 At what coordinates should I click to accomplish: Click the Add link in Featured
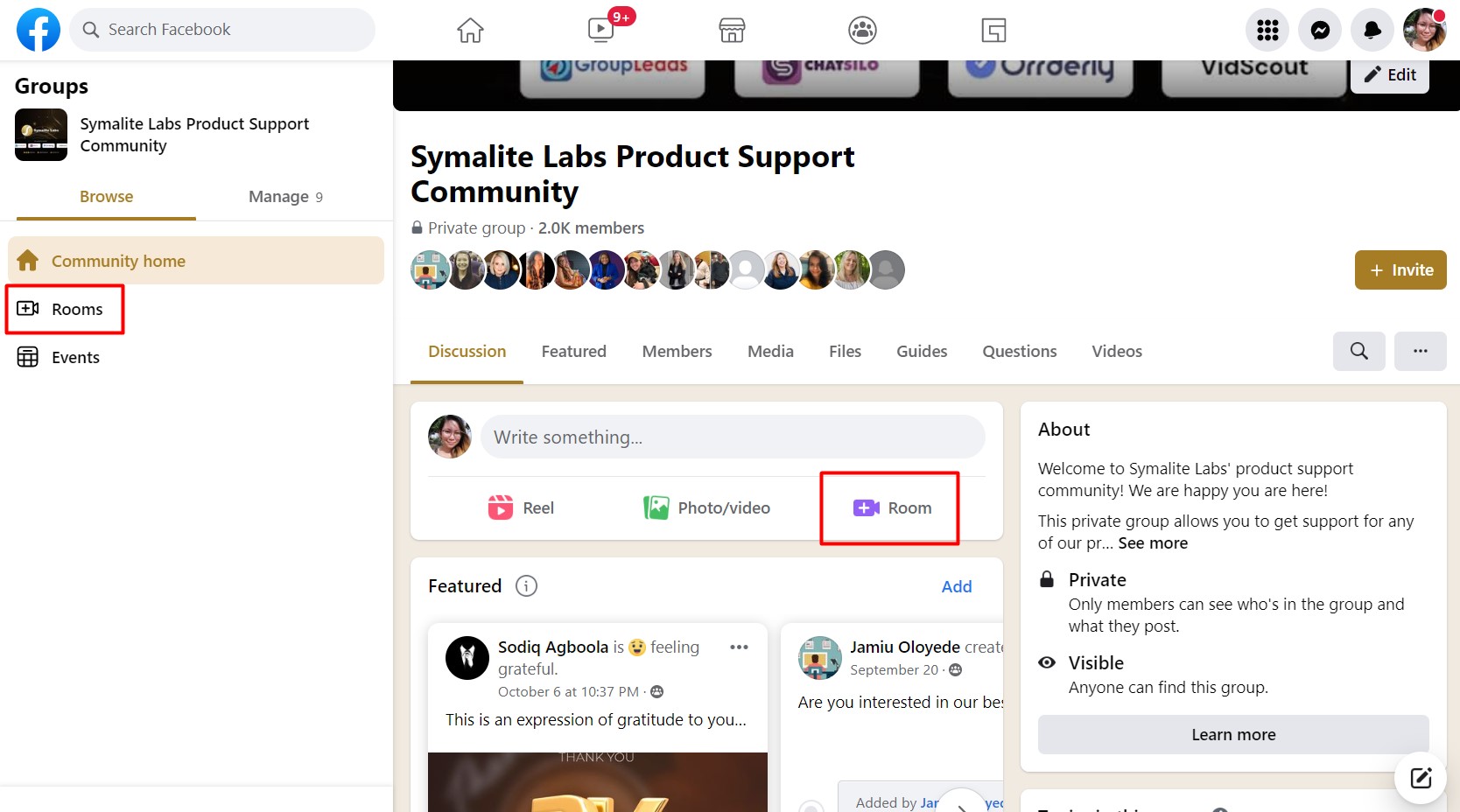click(956, 587)
